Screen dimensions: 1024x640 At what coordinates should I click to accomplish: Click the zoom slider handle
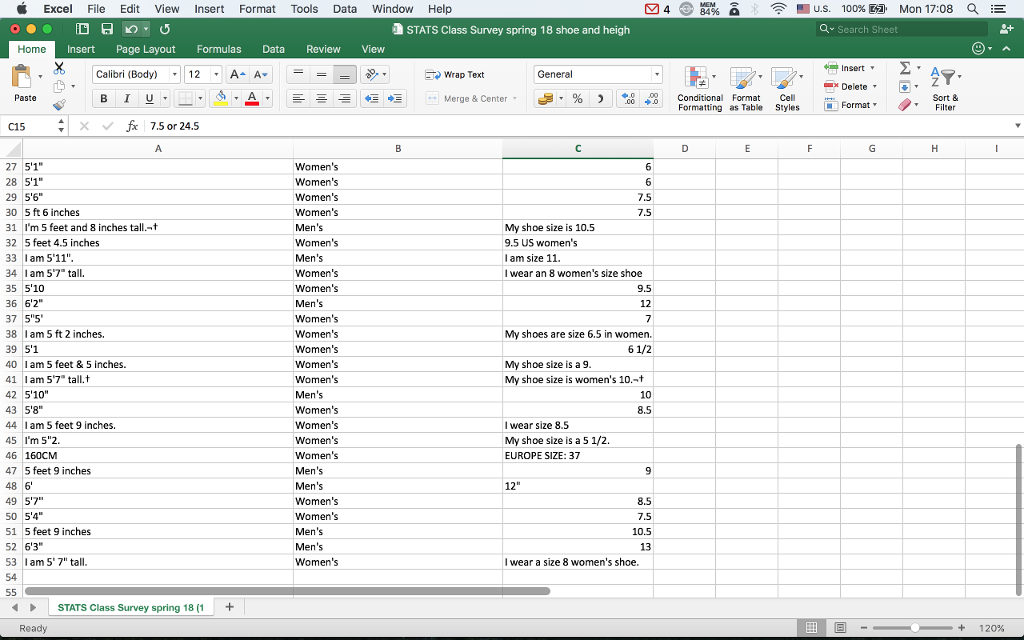pos(915,628)
